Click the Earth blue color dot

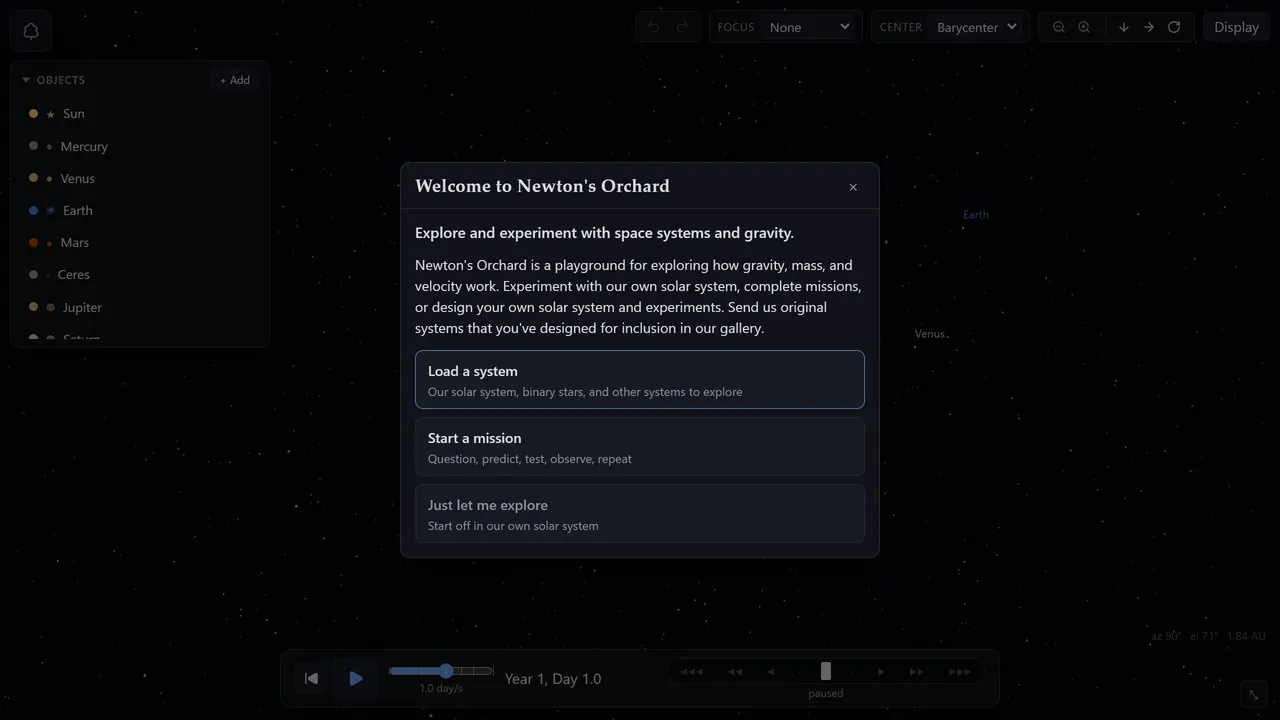[33, 211]
